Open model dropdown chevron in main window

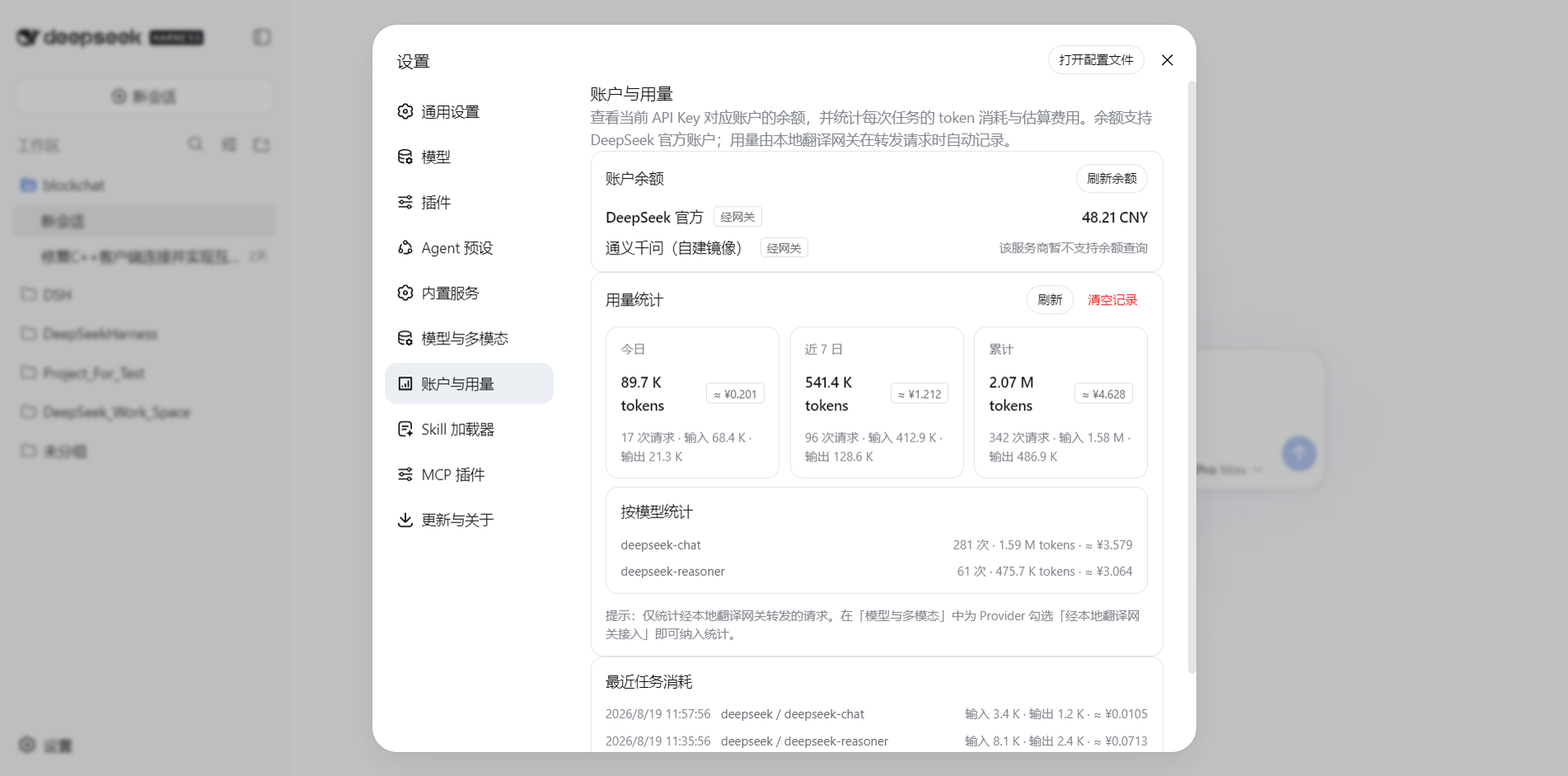tap(1258, 470)
